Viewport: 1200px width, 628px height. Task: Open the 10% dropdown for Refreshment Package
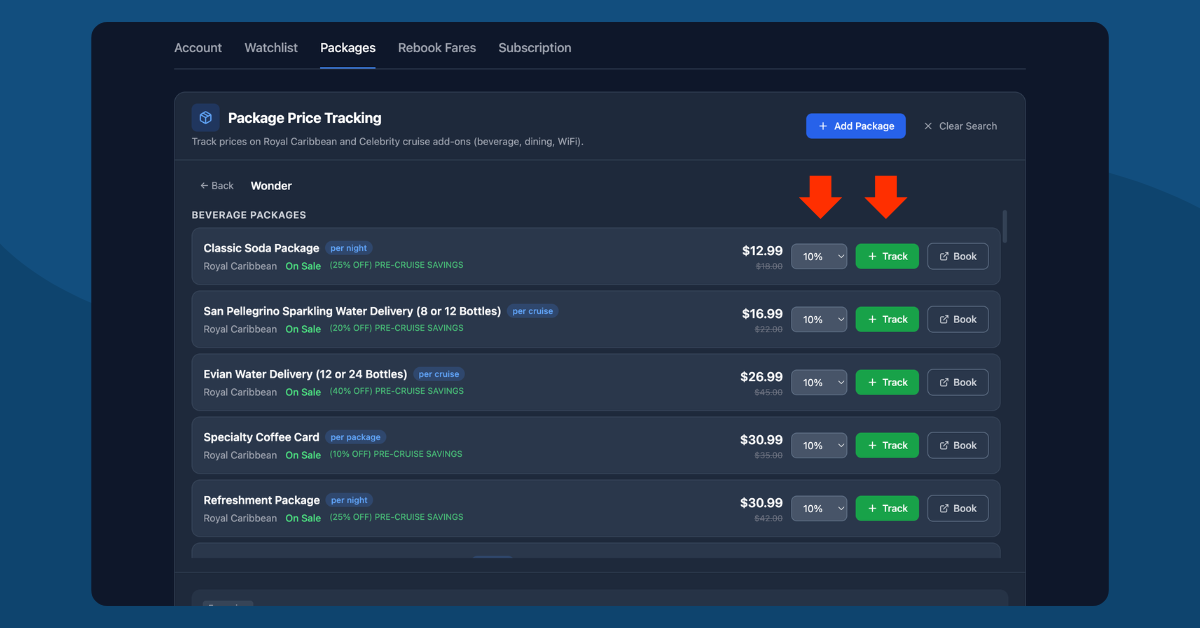point(819,508)
